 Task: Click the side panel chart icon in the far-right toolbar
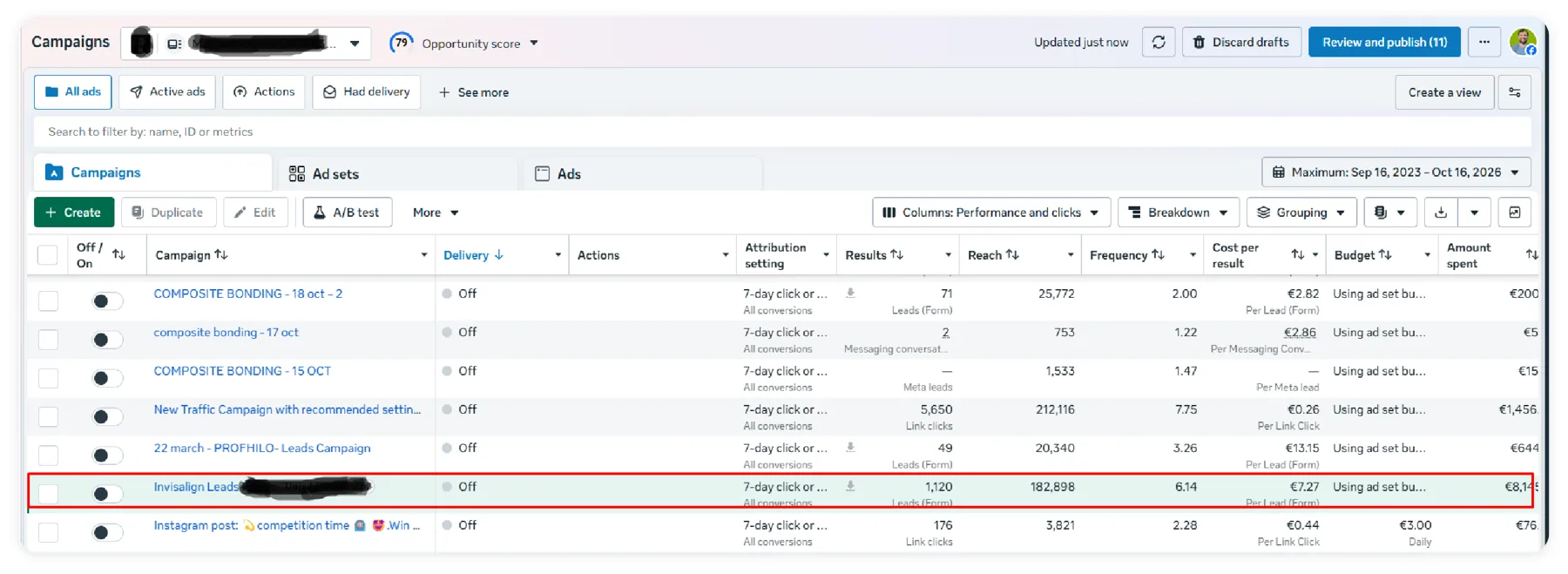[x=1514, y=213]
